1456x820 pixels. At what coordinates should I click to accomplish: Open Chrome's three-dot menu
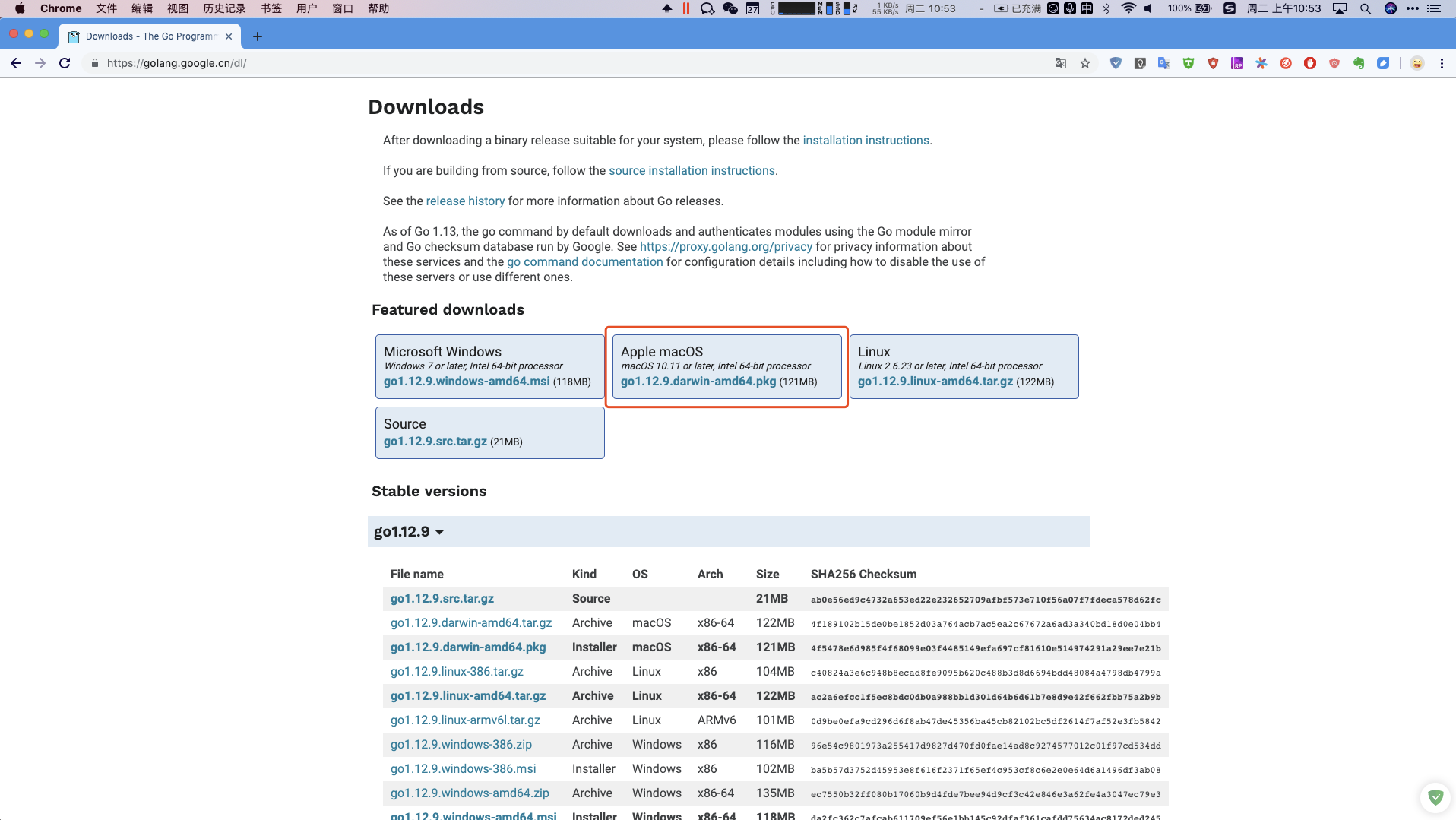[1442, 63]
